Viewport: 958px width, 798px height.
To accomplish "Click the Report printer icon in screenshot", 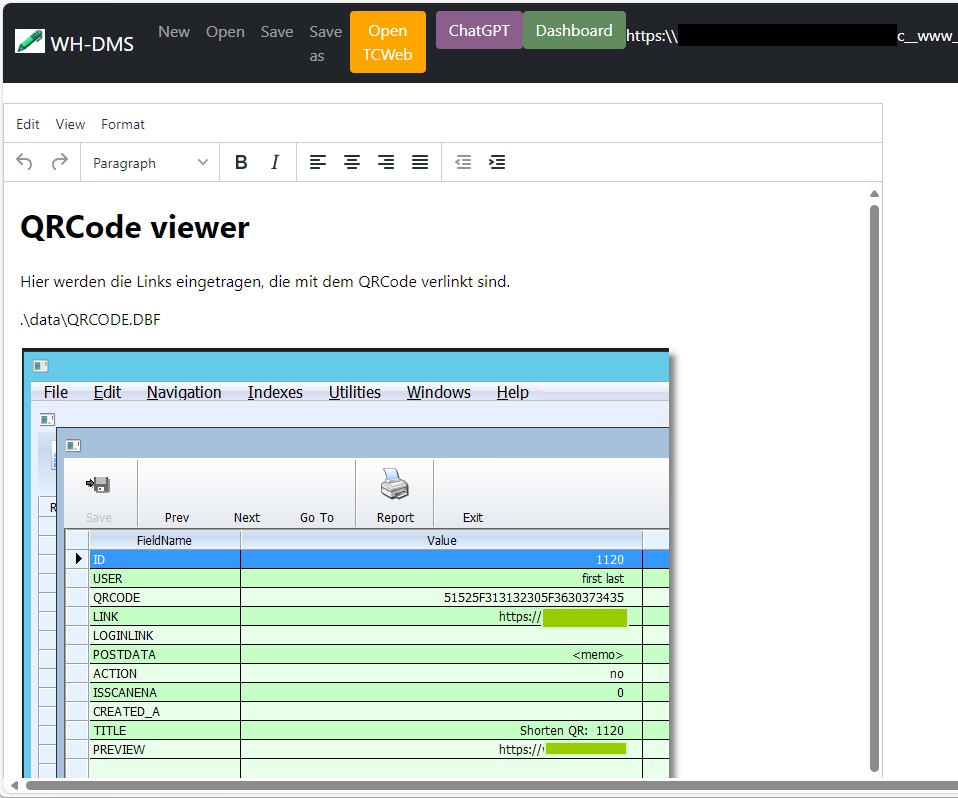I will (395, 485).
